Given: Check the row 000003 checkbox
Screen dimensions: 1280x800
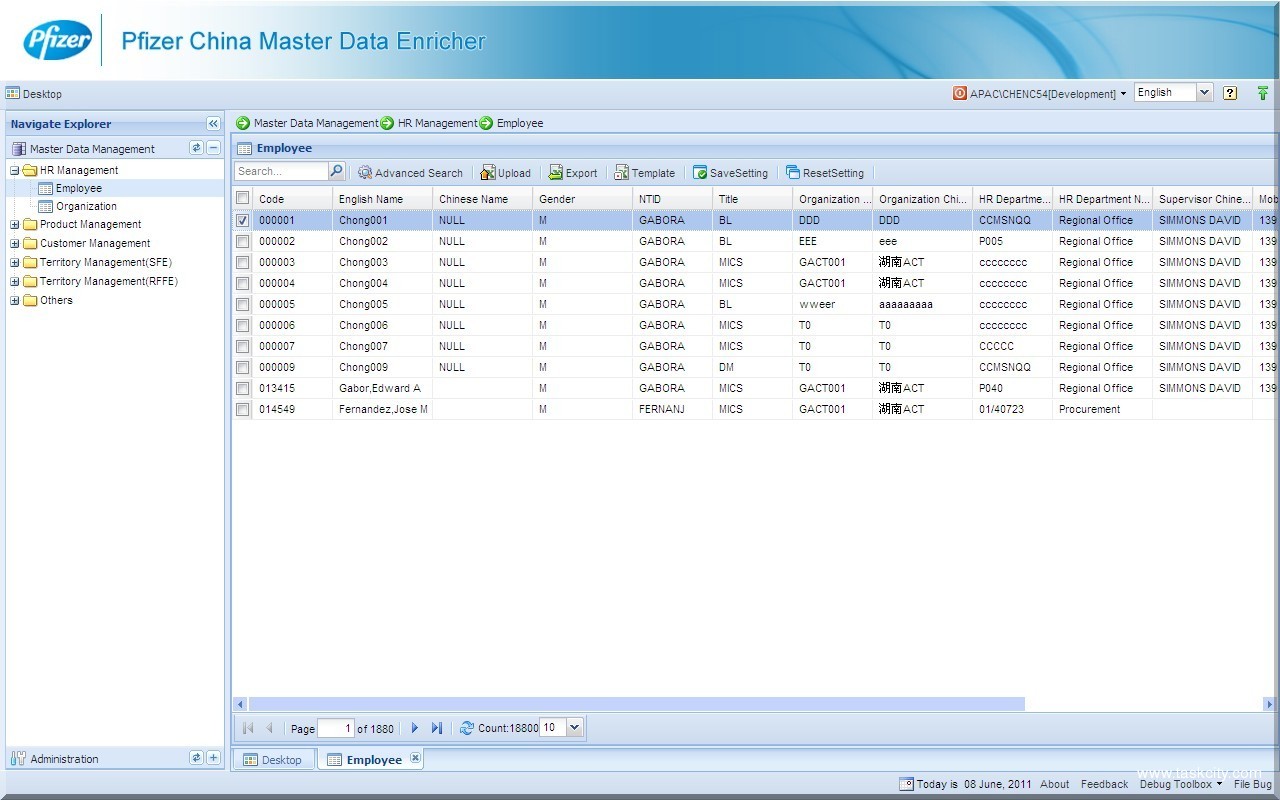Looking at the screenshot, I should [x=242, y=262].
